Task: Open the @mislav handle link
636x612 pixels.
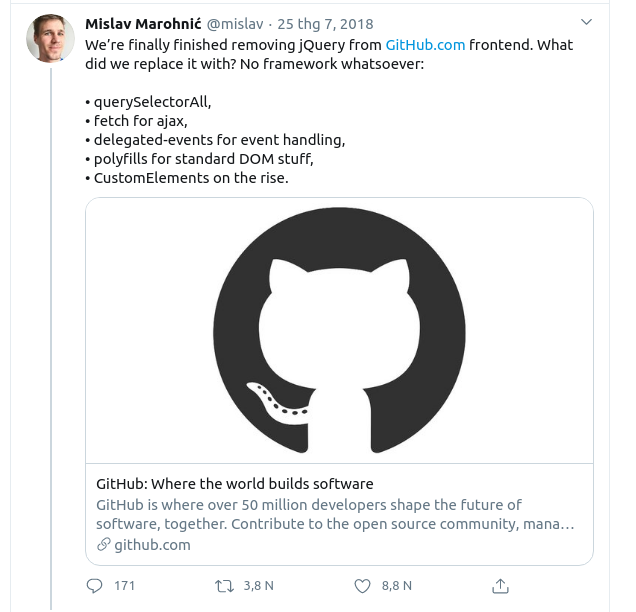Action: [x=236, y=23]
